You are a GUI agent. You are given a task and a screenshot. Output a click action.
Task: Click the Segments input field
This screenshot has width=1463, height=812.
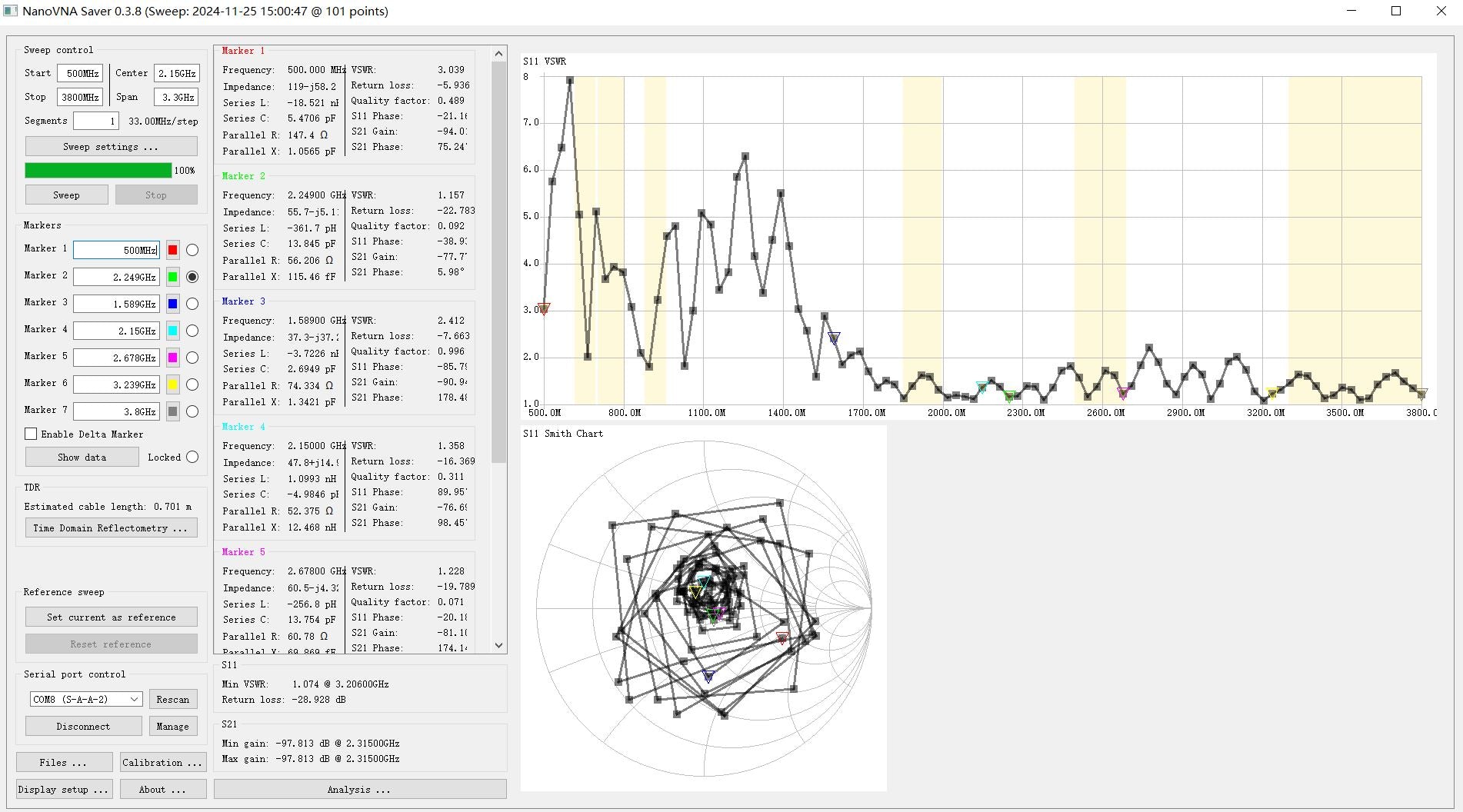pos(96,121)
